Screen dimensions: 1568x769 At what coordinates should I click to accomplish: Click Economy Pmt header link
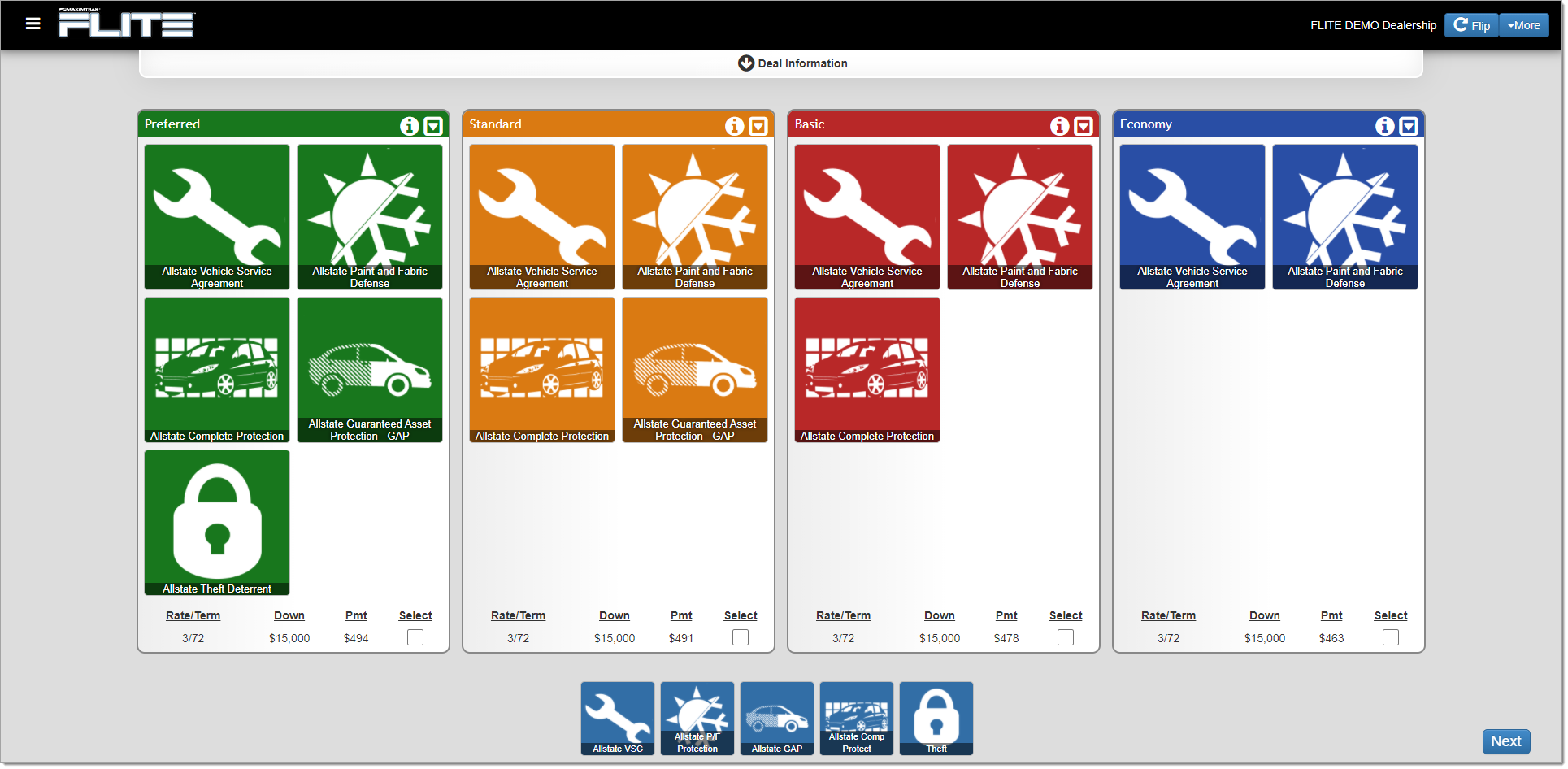pos(1331,615)
